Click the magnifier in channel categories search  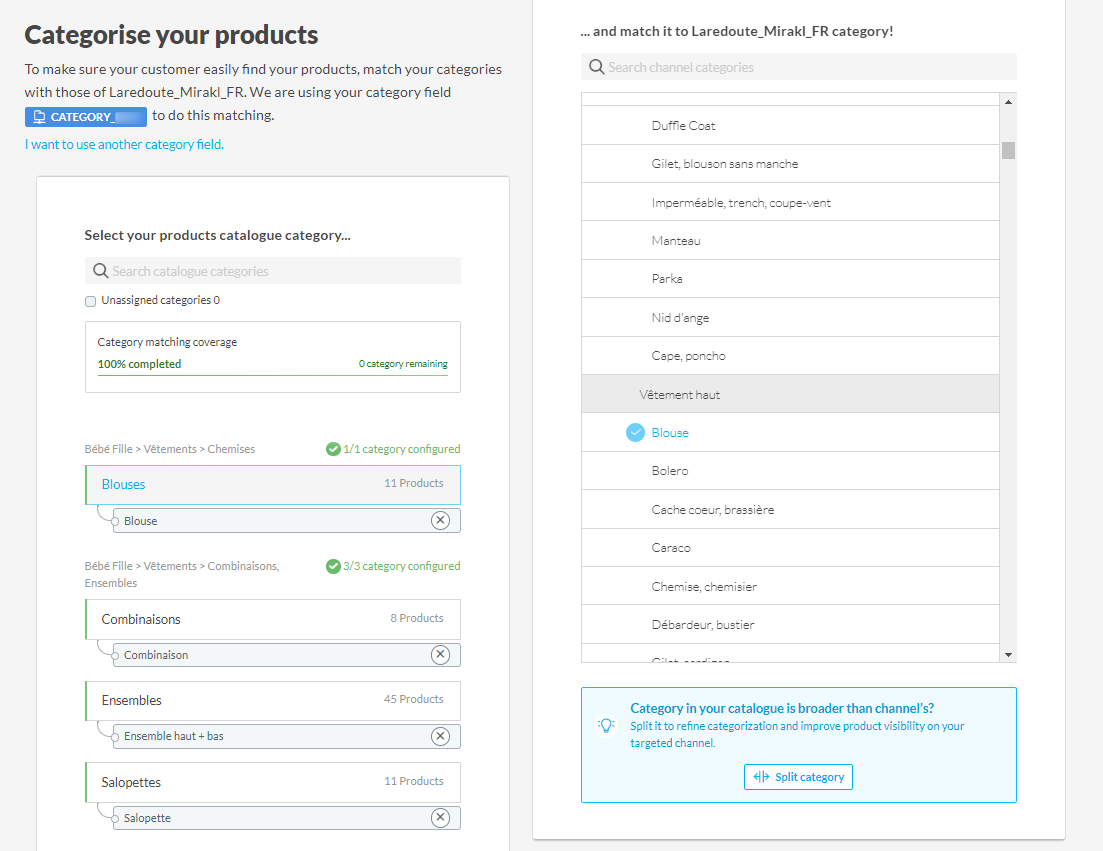tap(596, 67)
